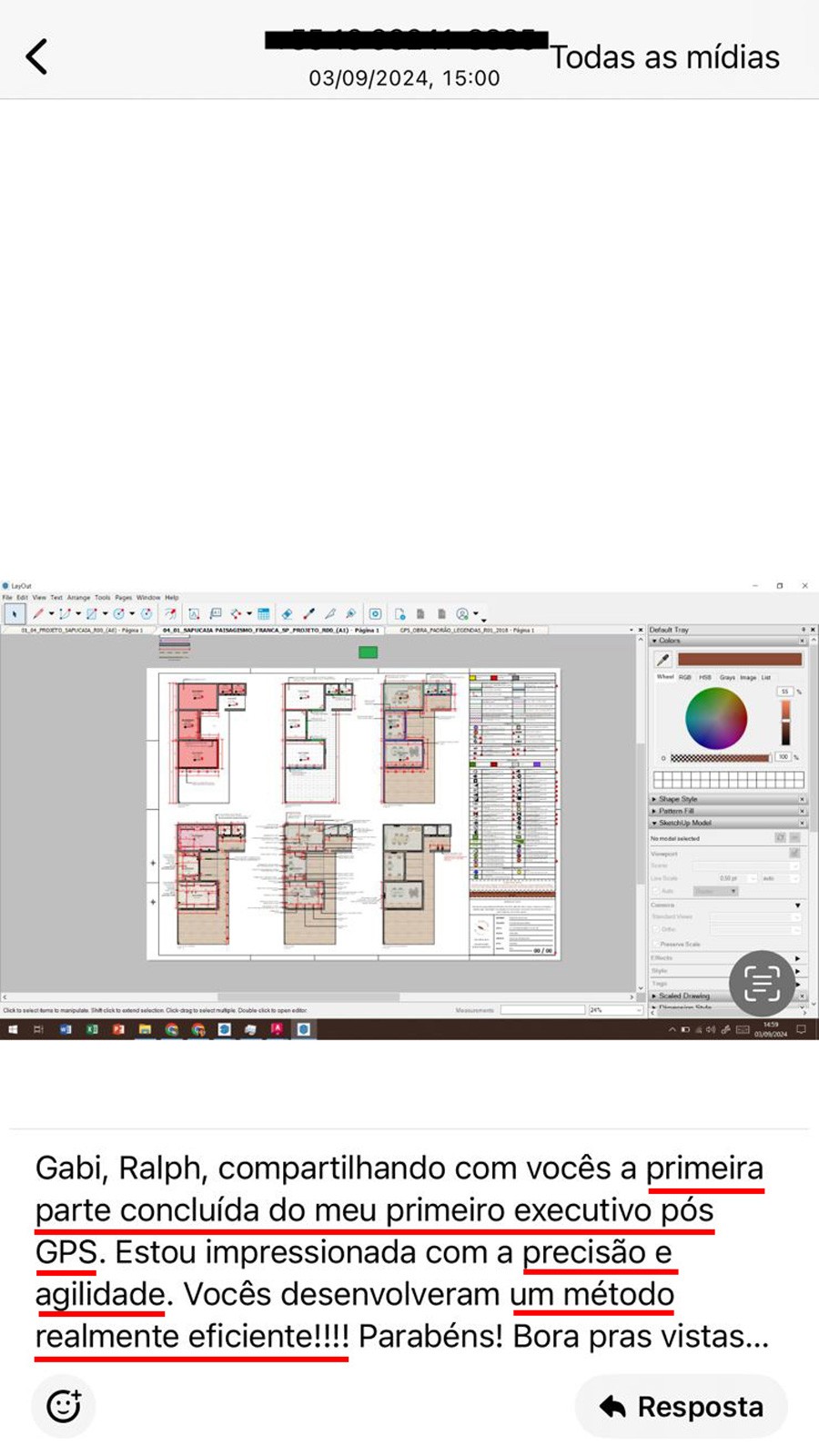Expand the Shape Style panel
Screen dimensions: 819x1456
(654, 799)
